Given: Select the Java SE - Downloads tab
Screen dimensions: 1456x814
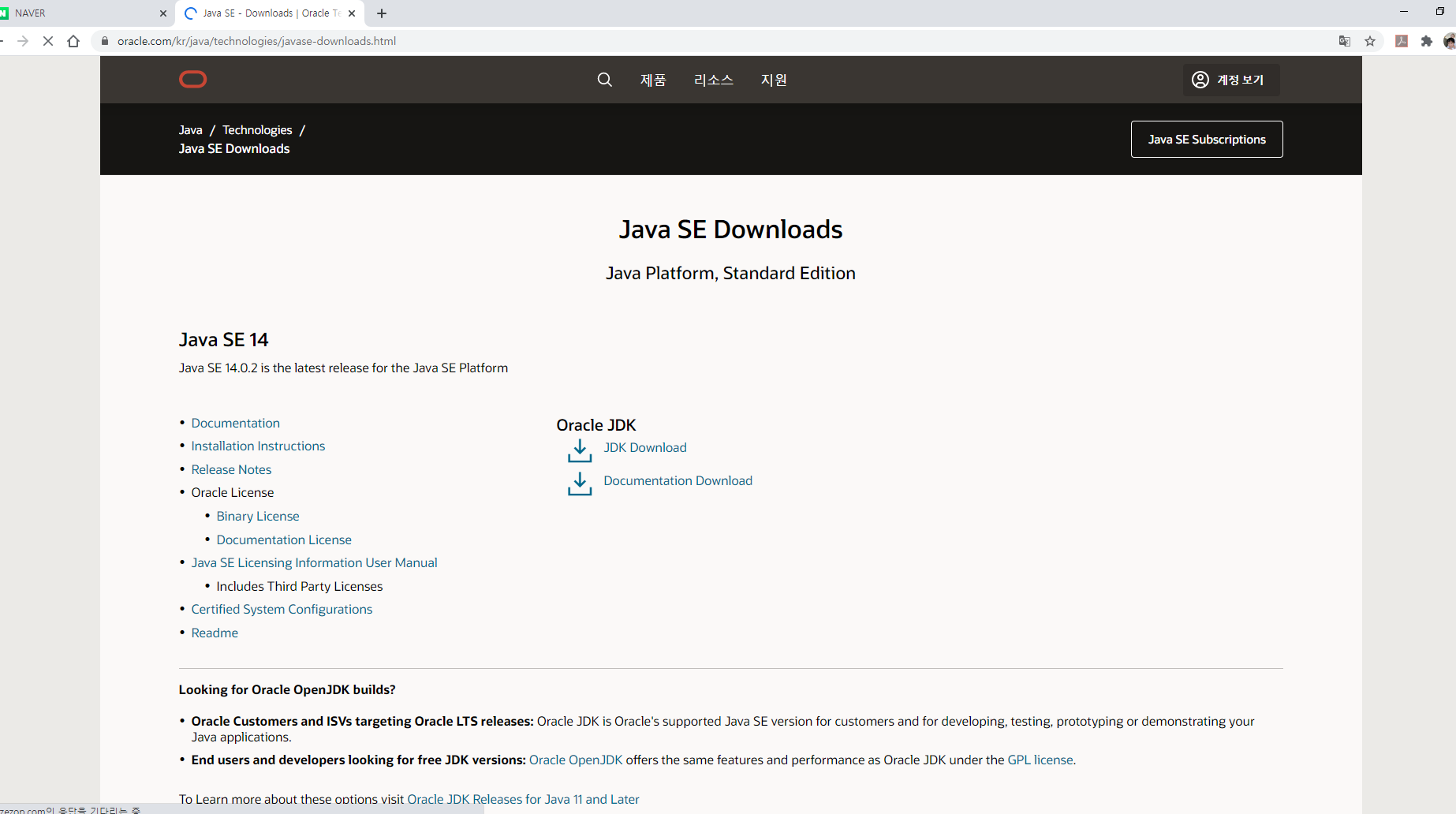Looking at the screenshot, I should tap(271, 13).
